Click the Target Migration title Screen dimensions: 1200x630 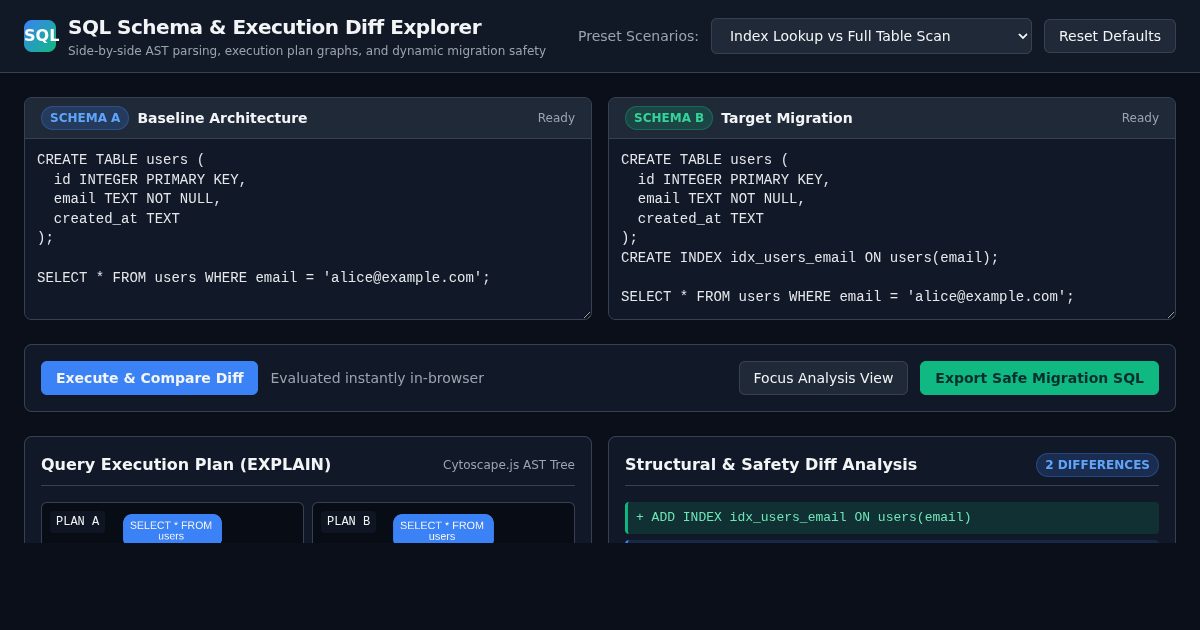[787, 118]
